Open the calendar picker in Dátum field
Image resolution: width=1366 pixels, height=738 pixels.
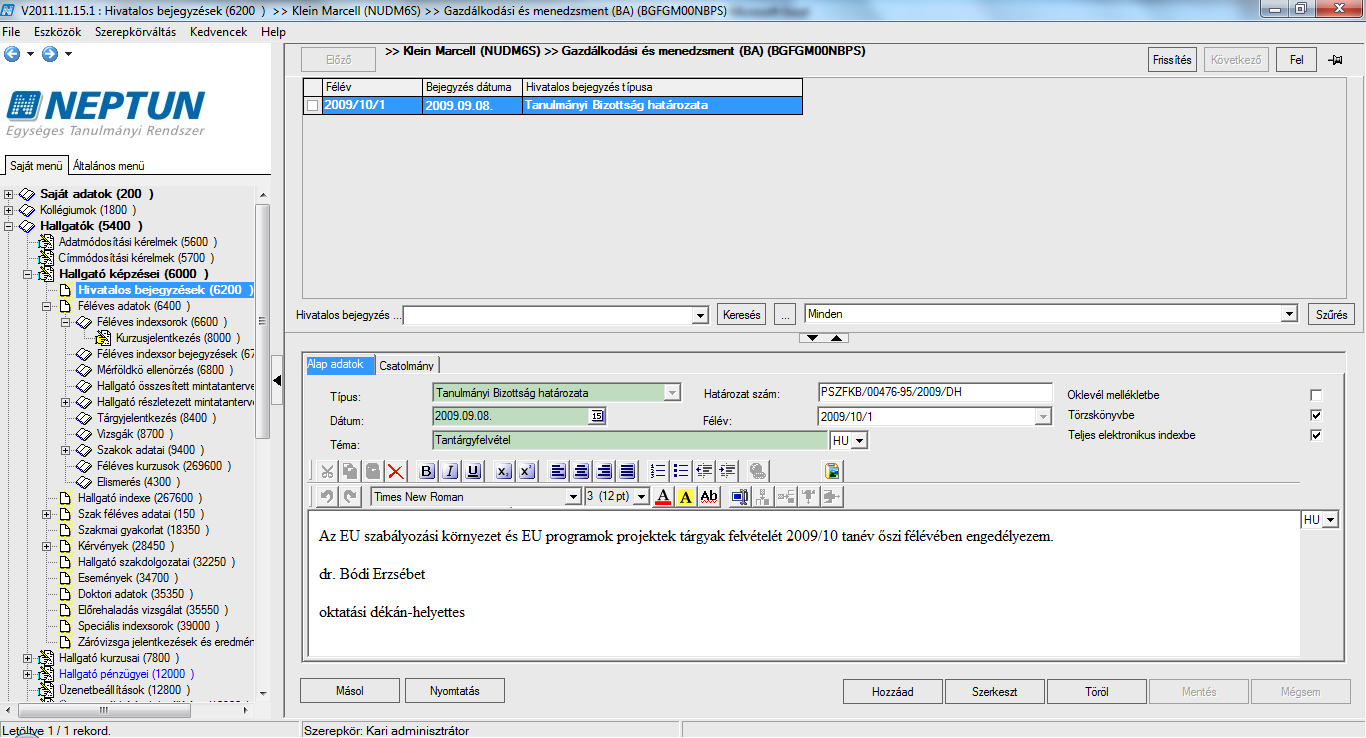click(x=598, y=417)
